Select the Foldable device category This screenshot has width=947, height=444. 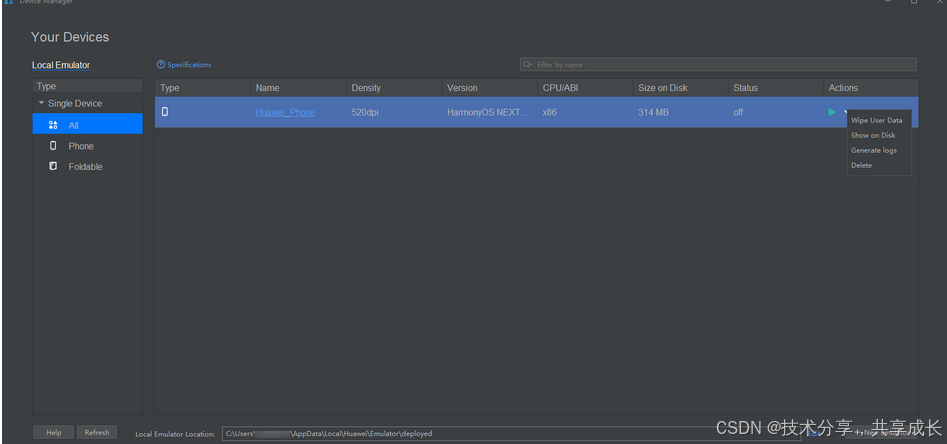coord(88,166)
